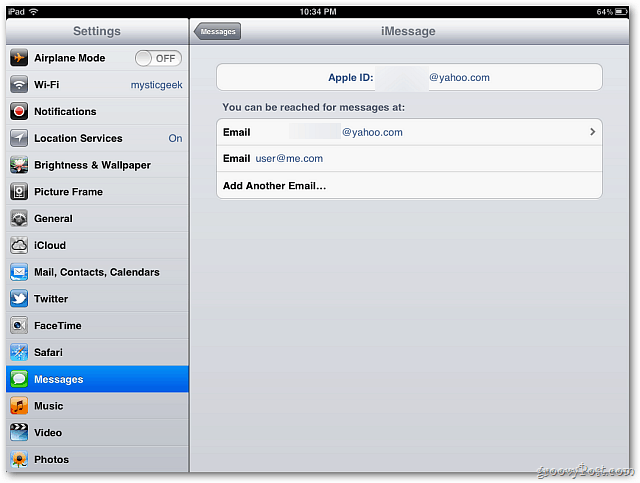Click the Settings sidebar header
The width and height of the screenshot is (640, 483).
click(x=97, y=31)
